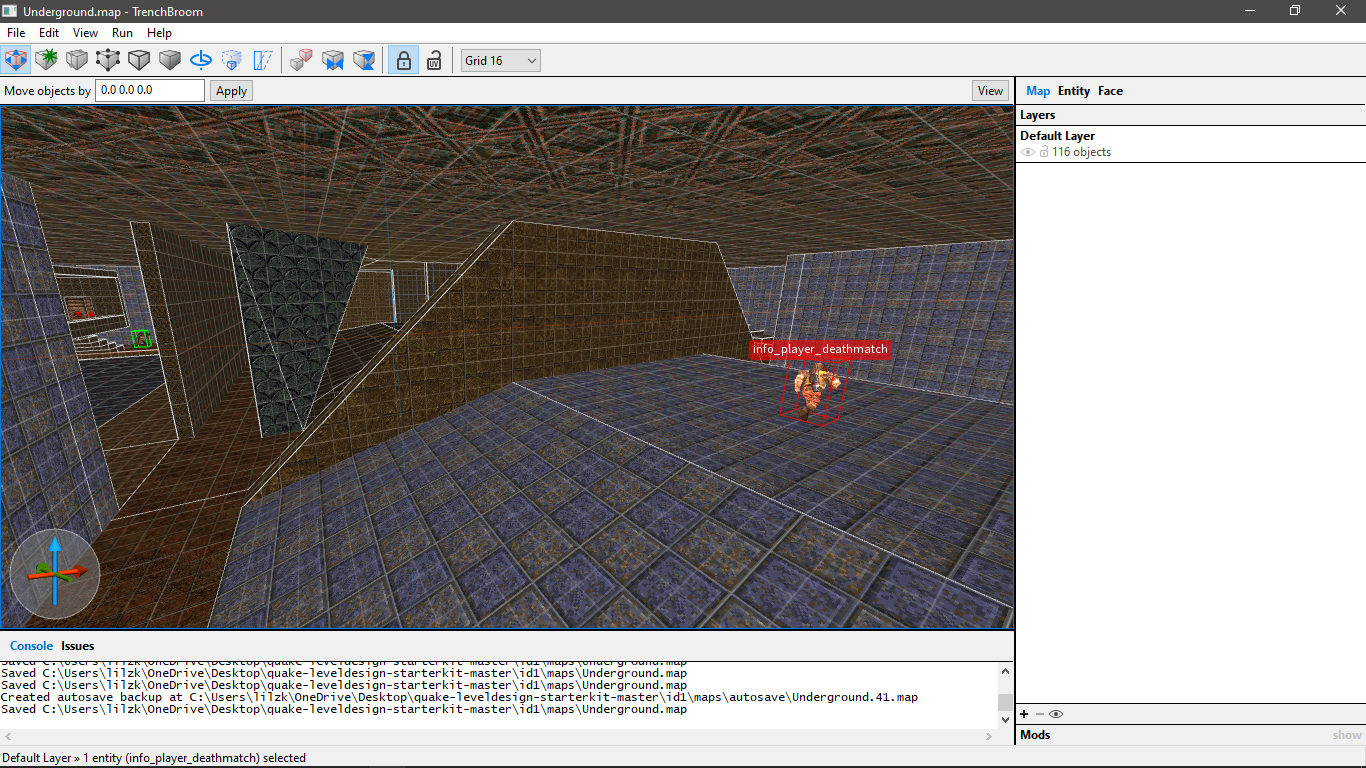Open the File menu
The image size is (1366, 768).
click(16, 33)
